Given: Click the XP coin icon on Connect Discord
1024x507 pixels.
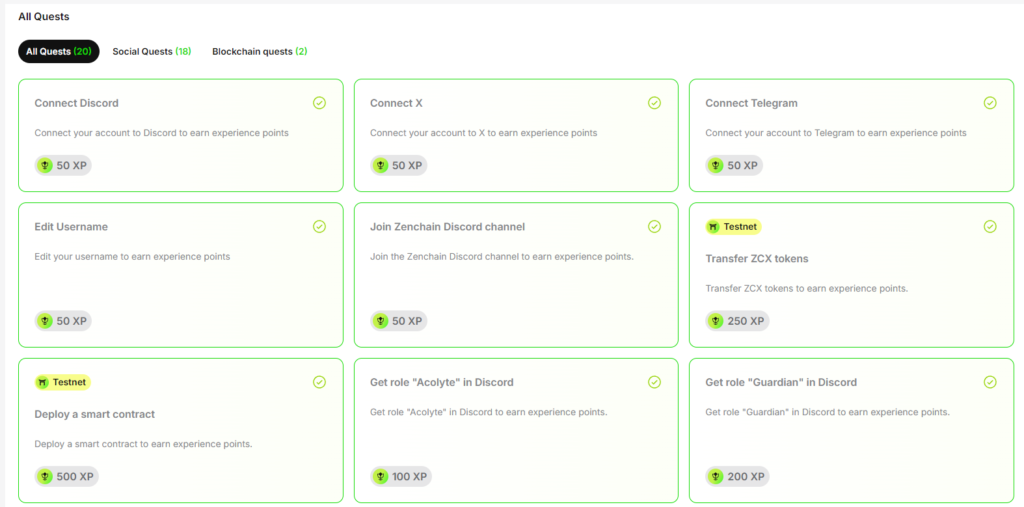Looking at the screenshot, I should [x=45, y=165].
